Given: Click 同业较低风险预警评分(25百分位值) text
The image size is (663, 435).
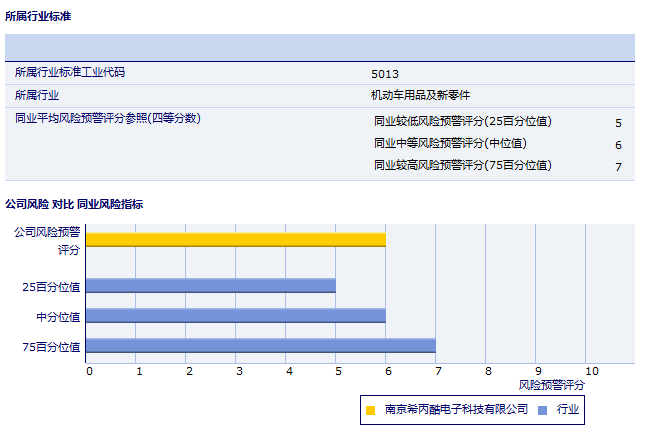Looking at the screenshot, I should 462,122.
